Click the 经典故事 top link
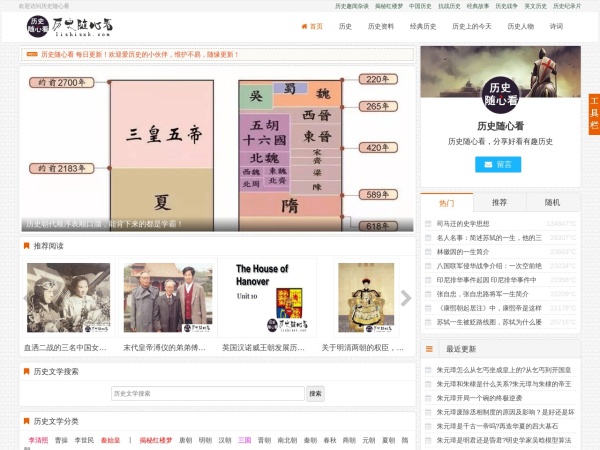Screen dimensions: 600x450 pyautogui.click(x=478, y=6)
